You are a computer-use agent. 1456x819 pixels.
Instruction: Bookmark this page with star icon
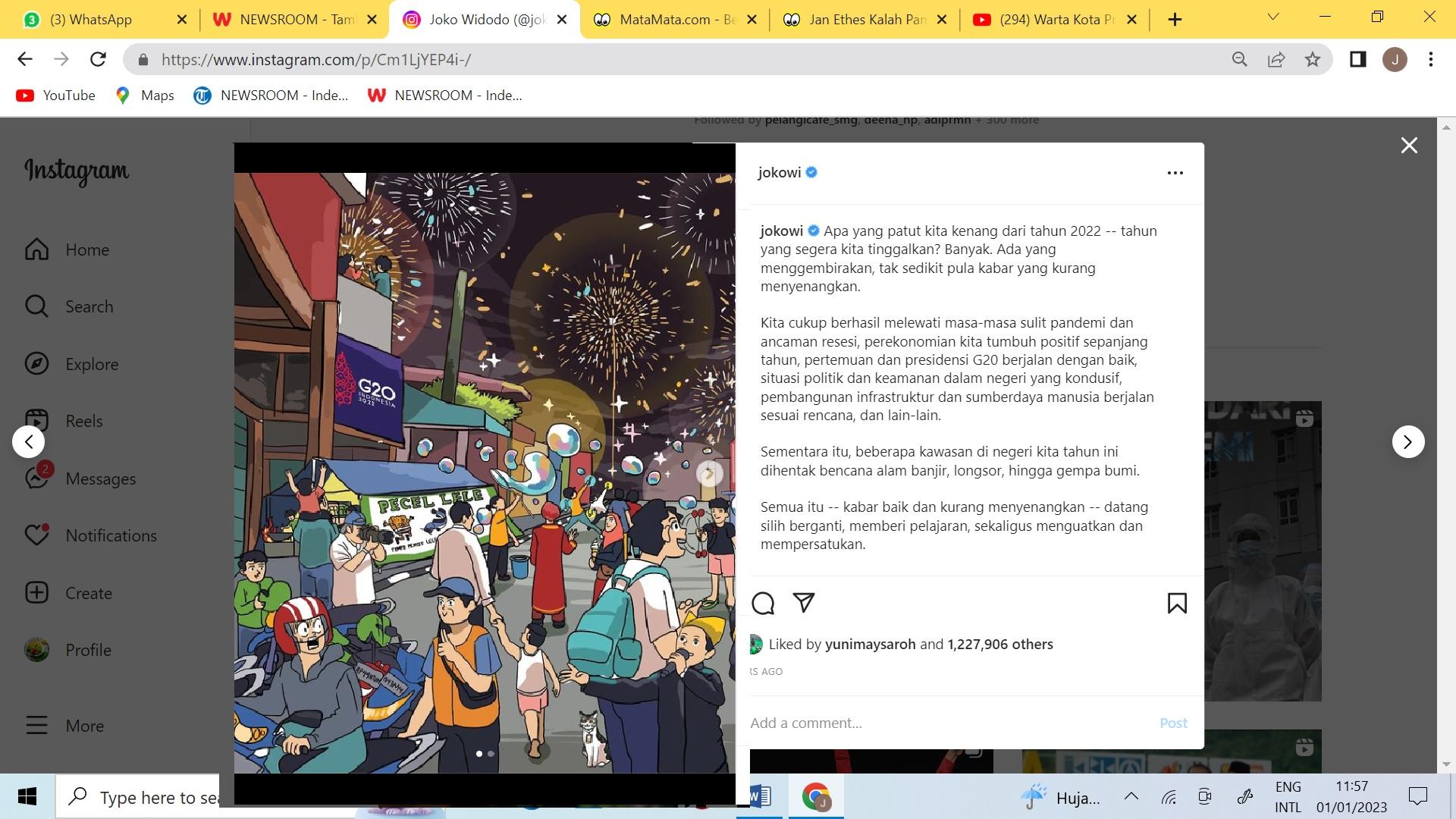click(x=1313, y=59)
